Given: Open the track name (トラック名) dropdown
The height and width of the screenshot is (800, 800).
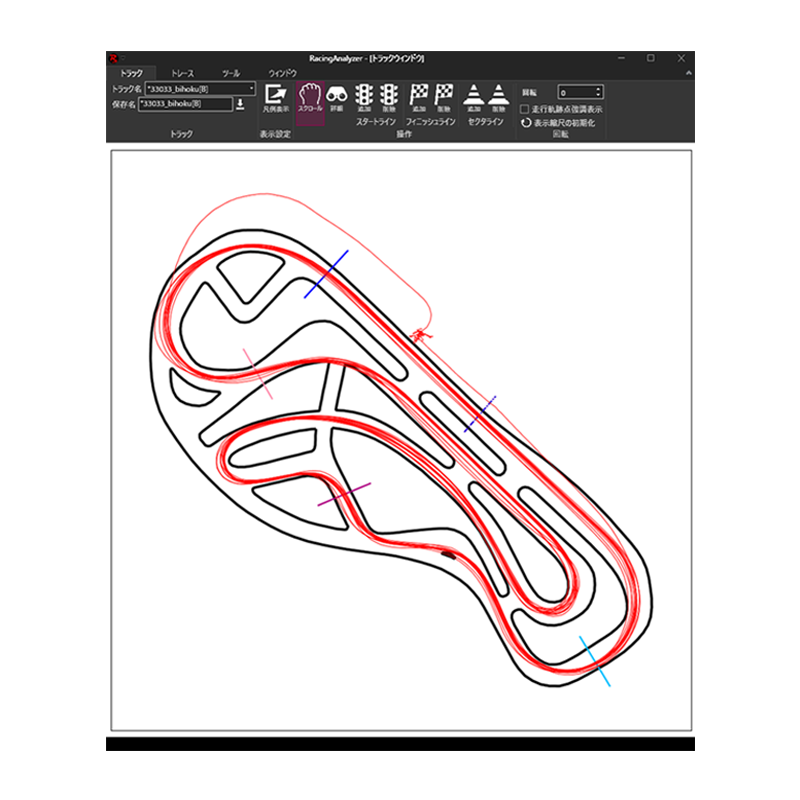Looking at the screenshot, I should 251,89.
